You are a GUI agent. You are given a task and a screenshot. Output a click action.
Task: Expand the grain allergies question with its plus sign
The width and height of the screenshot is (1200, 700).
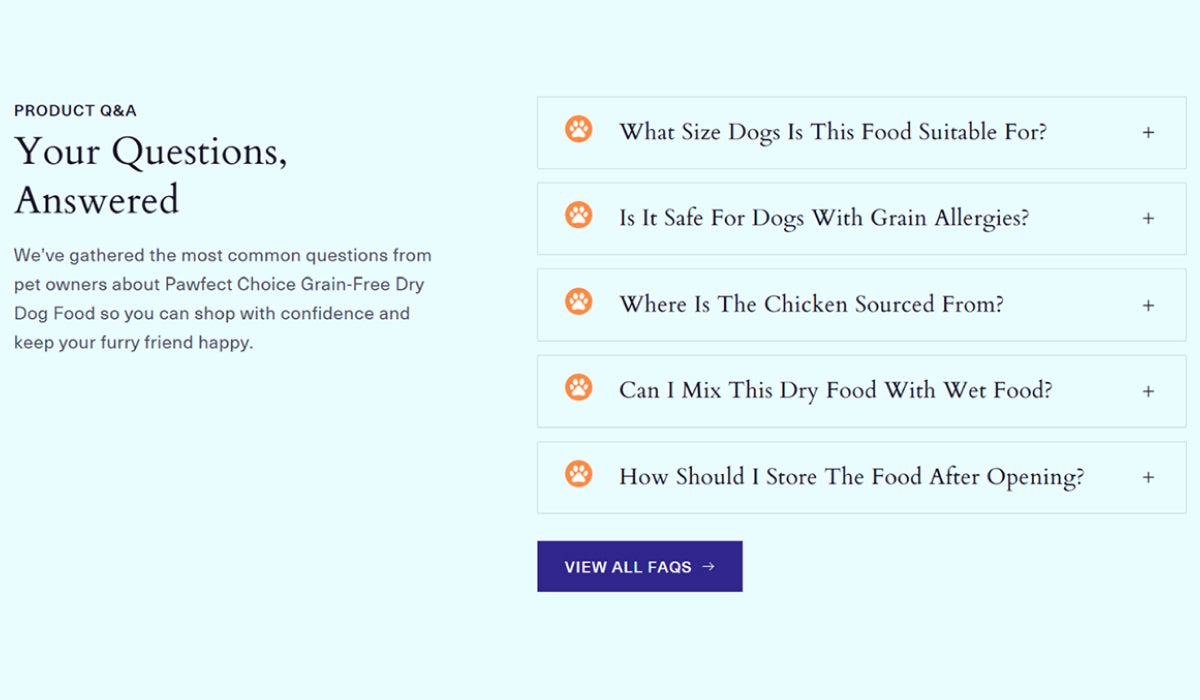click(x=1148, y=218)
